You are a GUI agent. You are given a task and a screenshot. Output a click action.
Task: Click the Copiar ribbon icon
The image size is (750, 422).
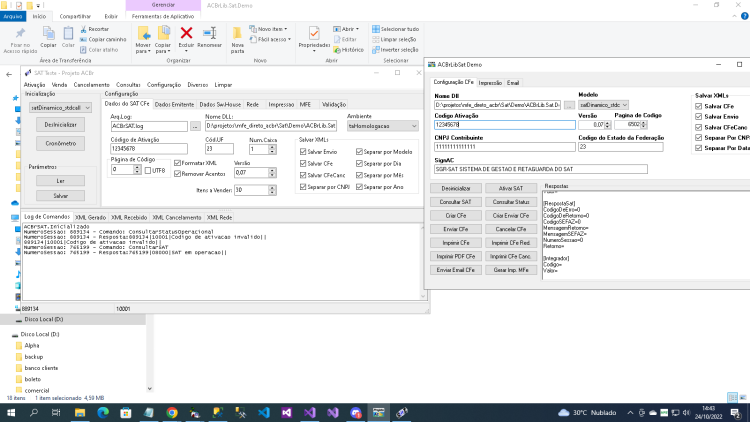pyautogui.click(x=48, y=33)
